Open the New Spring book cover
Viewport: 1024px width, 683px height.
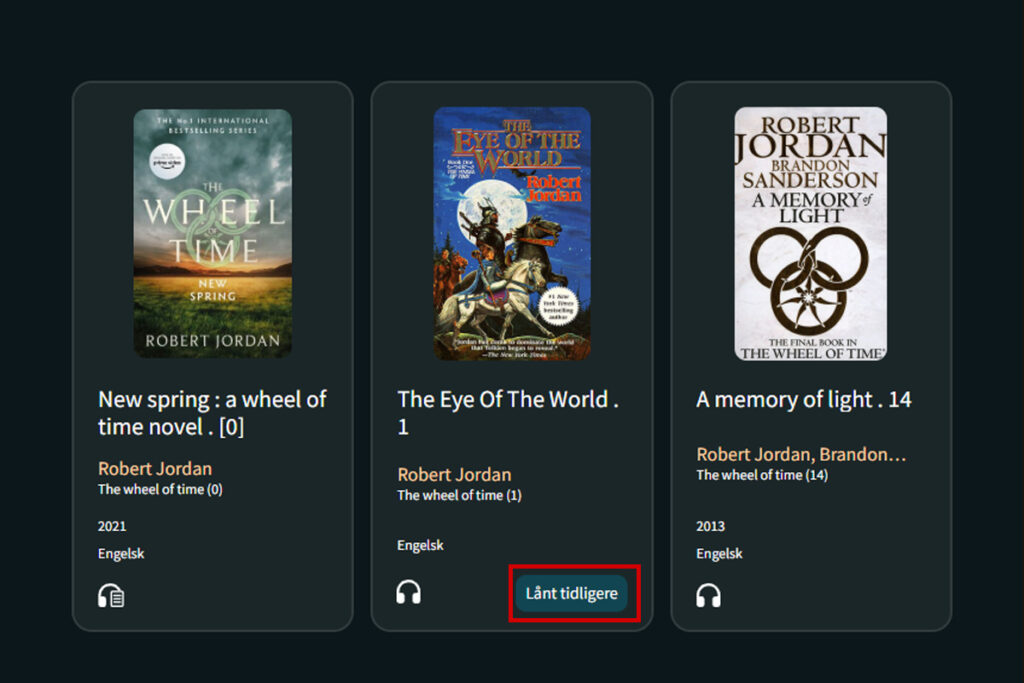pos(212,233)
